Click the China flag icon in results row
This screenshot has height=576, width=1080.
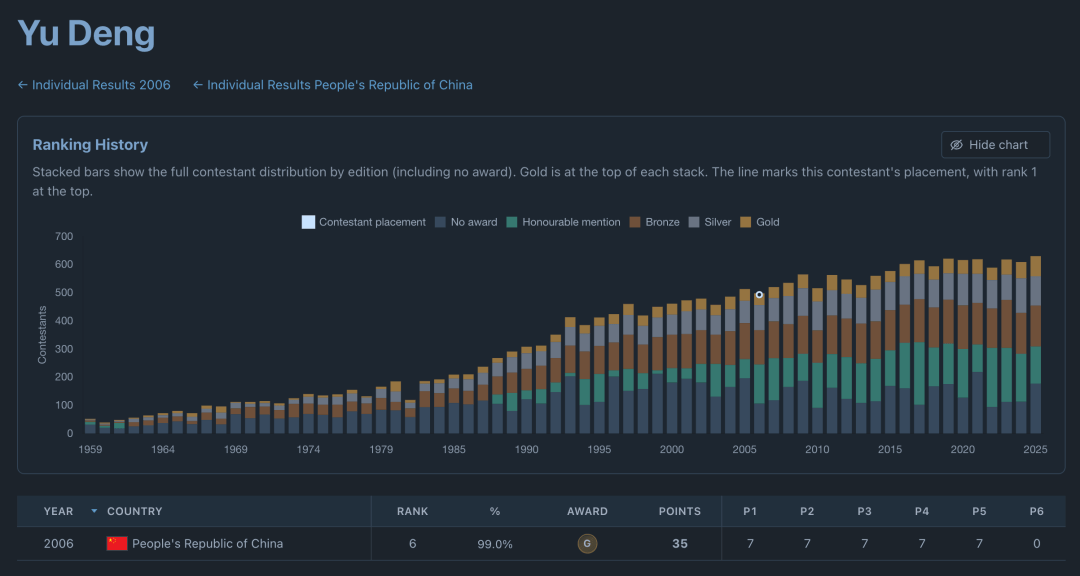point(117,544)
